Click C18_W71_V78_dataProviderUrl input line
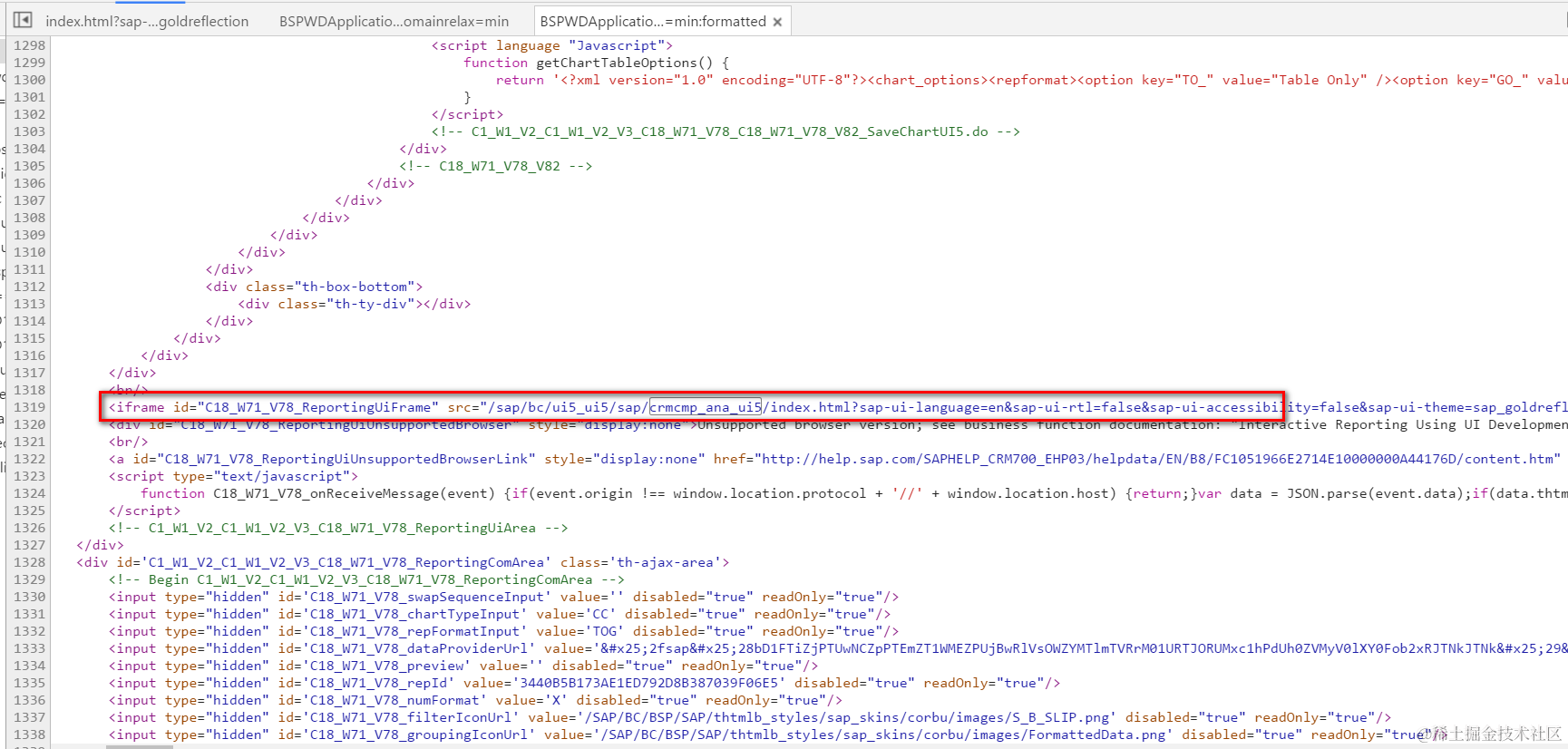Screen dimensions: 1568x749 pos(838,648)
